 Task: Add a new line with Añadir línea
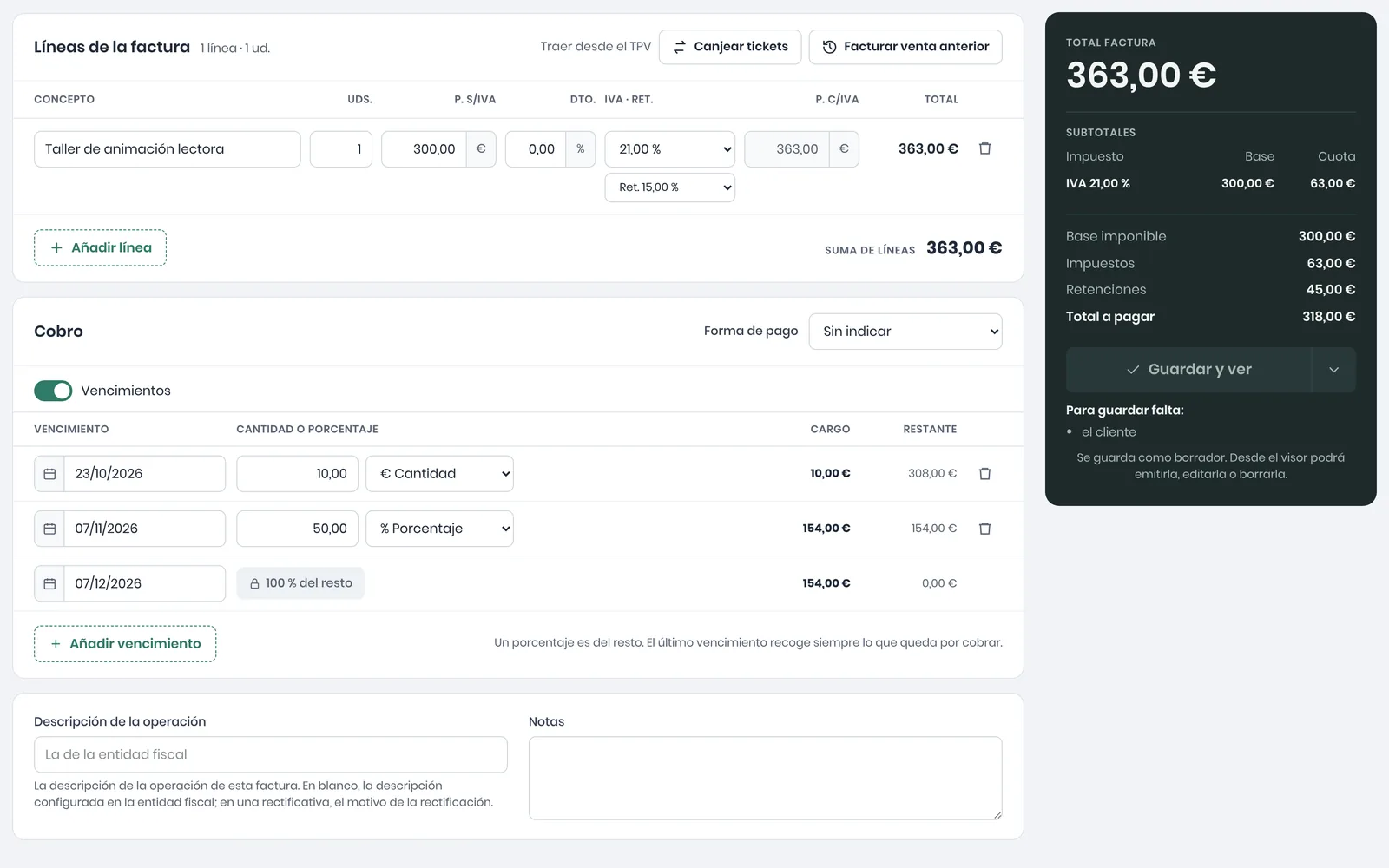100,248
